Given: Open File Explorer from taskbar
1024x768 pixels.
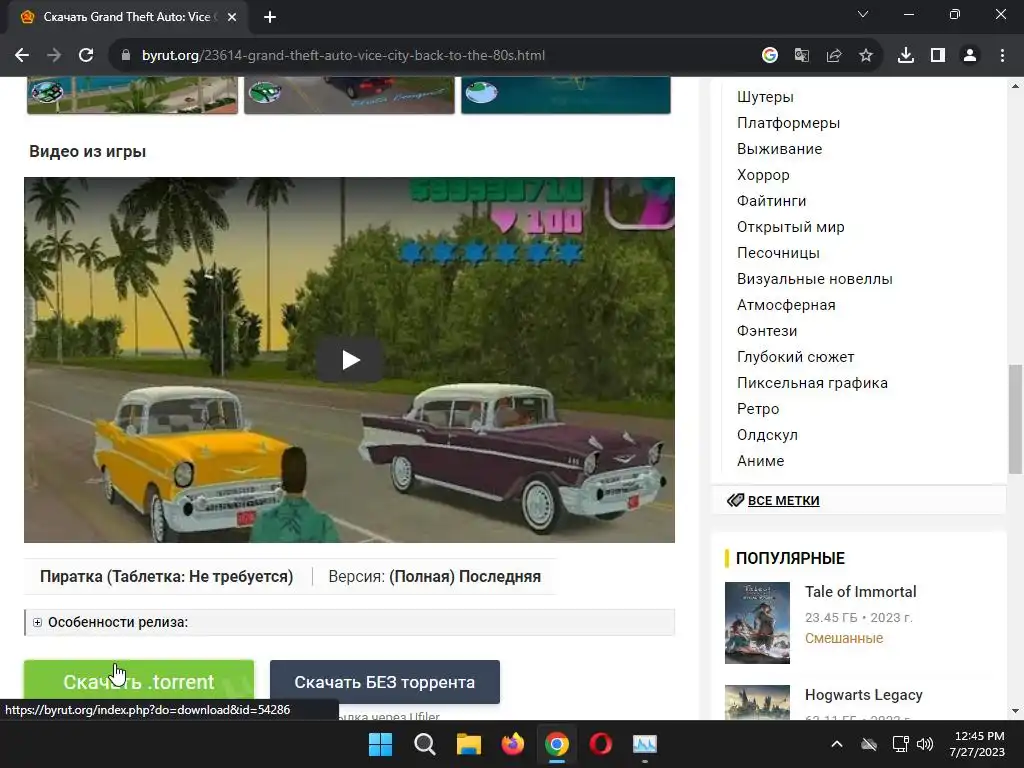Looking at the screenshot, I should 469,744.
